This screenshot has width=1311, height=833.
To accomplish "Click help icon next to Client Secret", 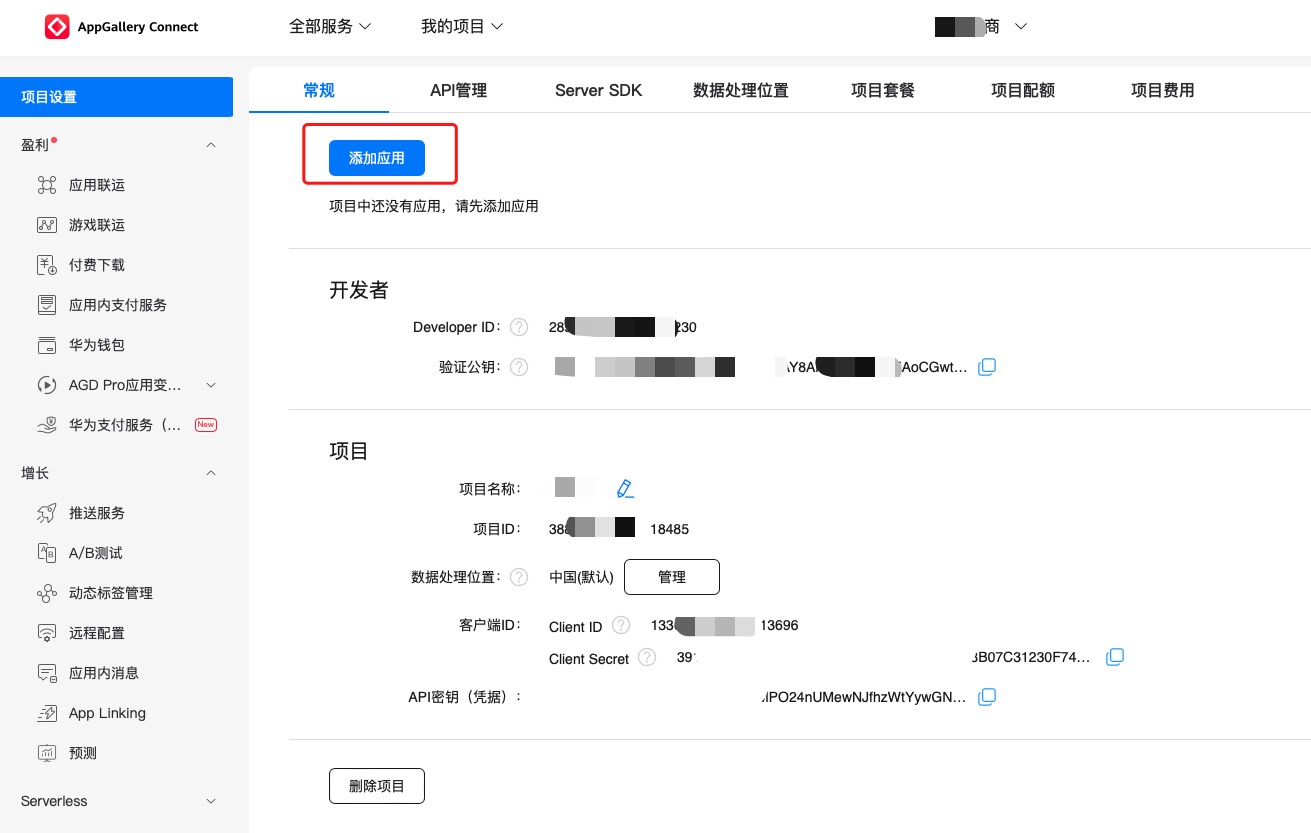I will click(647, 657).
